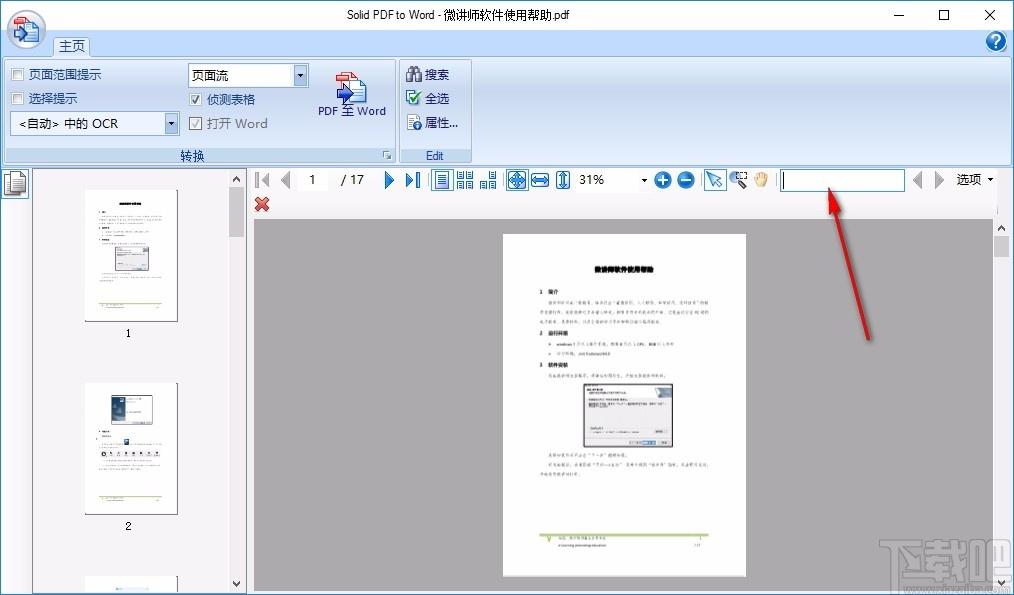1014x595 pixels.
Task: Enable page range prompt (页面范围提示) checkbox
Action: coord(18,75)
